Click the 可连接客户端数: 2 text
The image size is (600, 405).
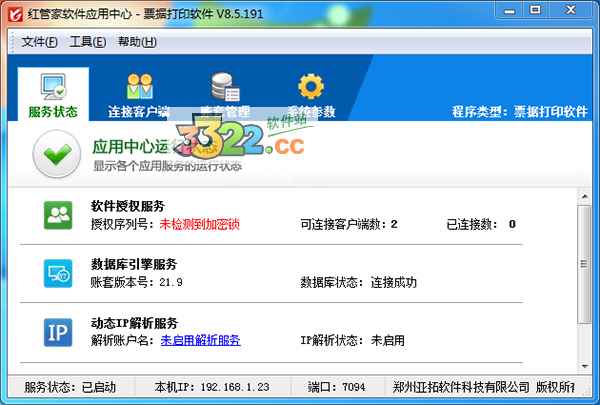pos(349,224)
